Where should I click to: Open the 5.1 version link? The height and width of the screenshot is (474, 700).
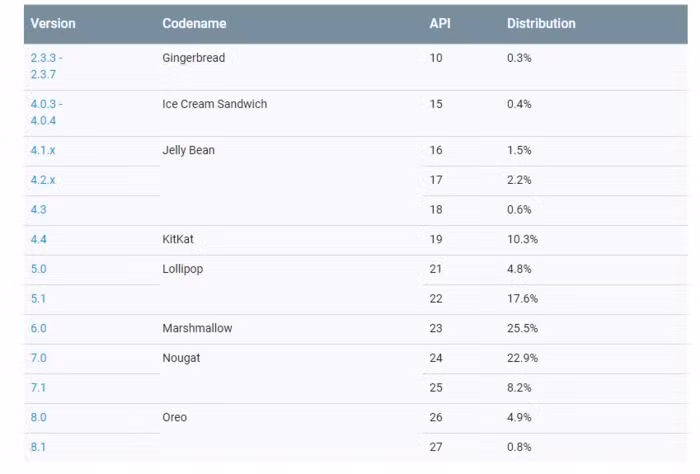(x=38, y=299)
